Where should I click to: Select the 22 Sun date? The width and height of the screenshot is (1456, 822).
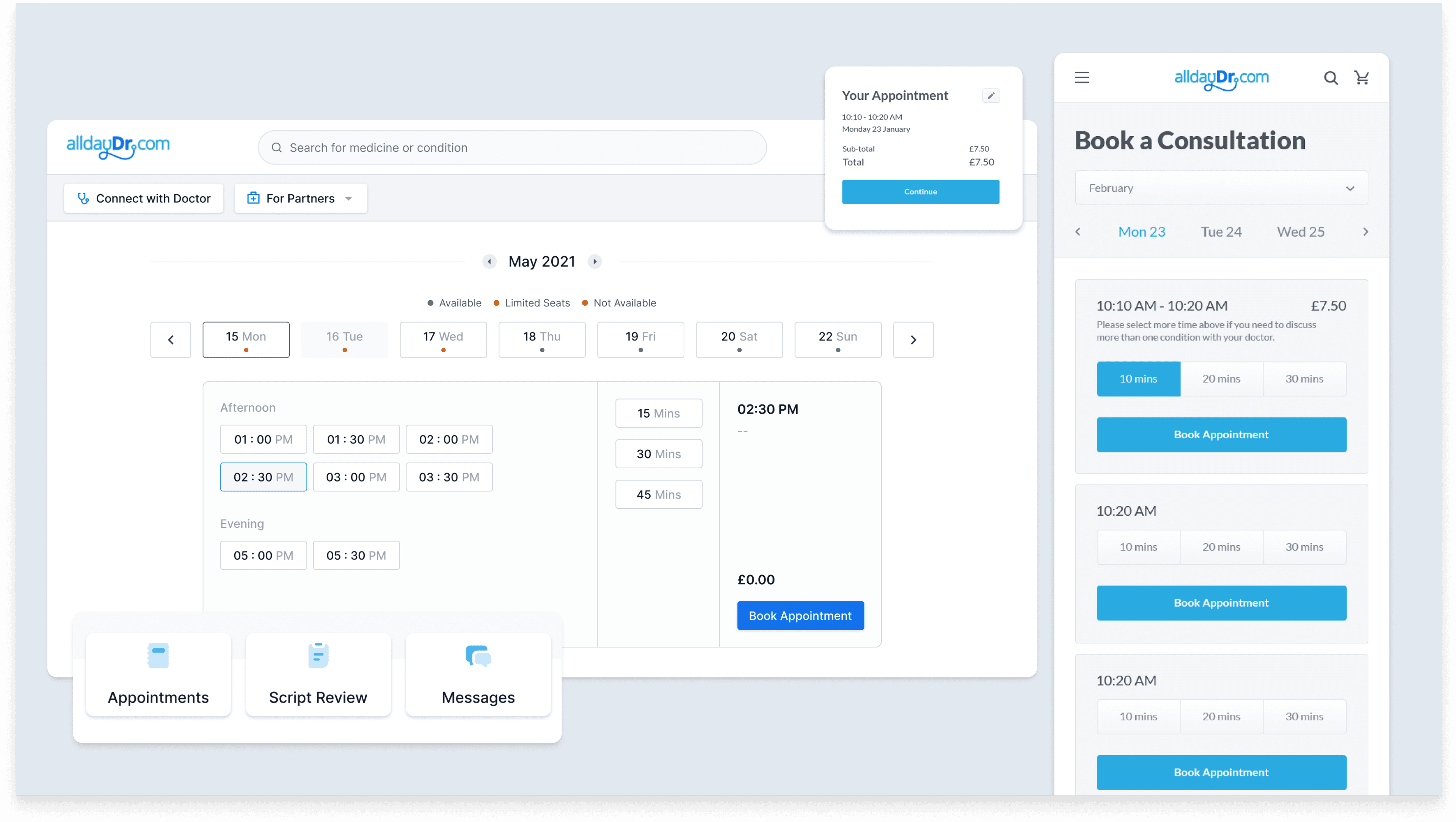[x=838, y=340]
